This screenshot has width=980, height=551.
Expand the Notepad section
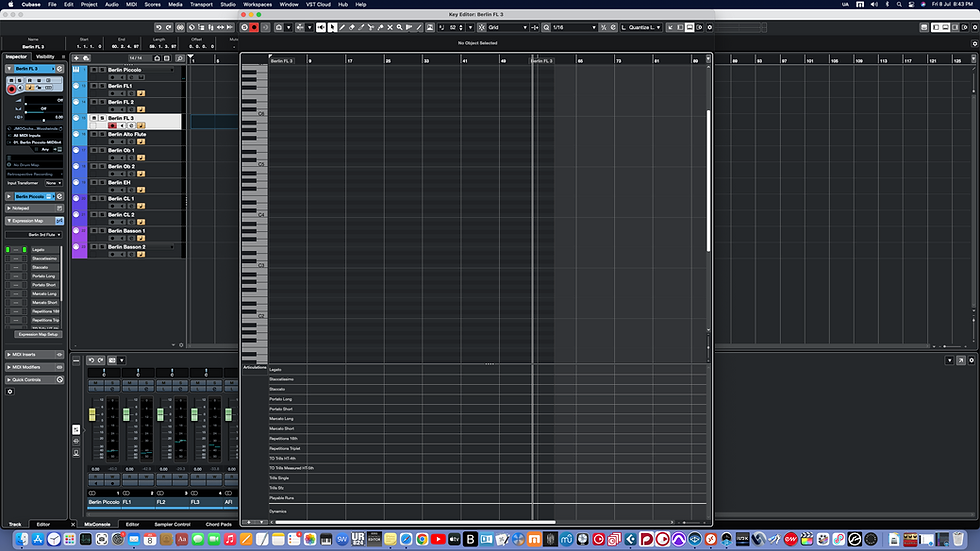coord(9,208)
